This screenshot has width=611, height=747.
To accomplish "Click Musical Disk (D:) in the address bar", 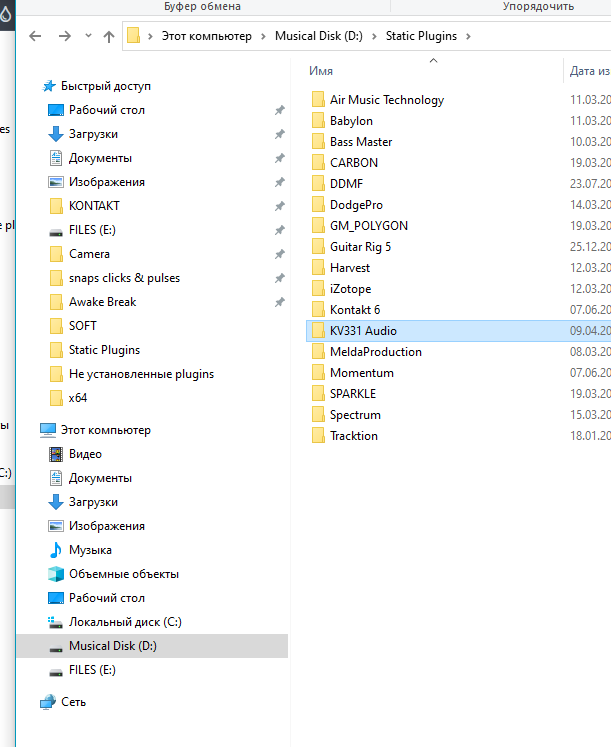I will pos(319,36).
